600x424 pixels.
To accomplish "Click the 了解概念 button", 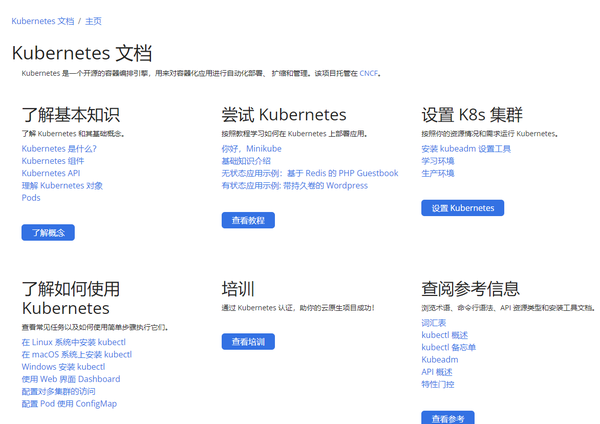I will click(x=48, y=232).
